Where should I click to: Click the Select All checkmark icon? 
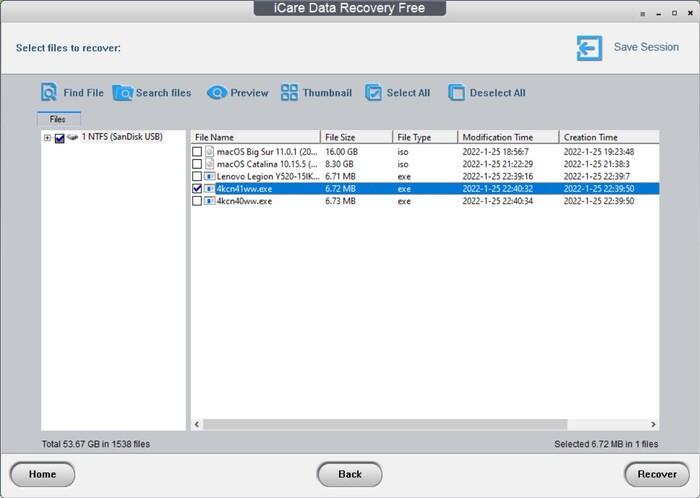[373, 92]
